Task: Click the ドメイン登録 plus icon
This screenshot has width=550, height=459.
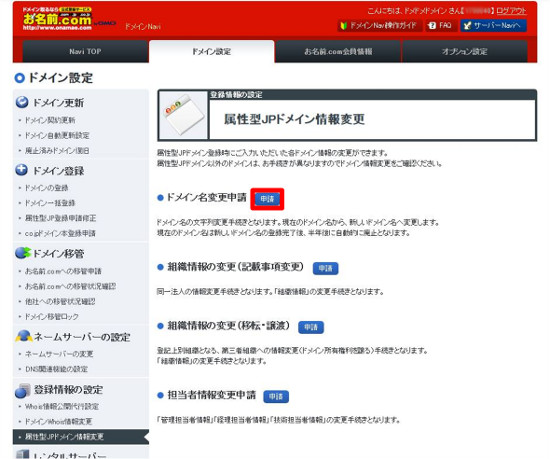Action: (22, 170)
